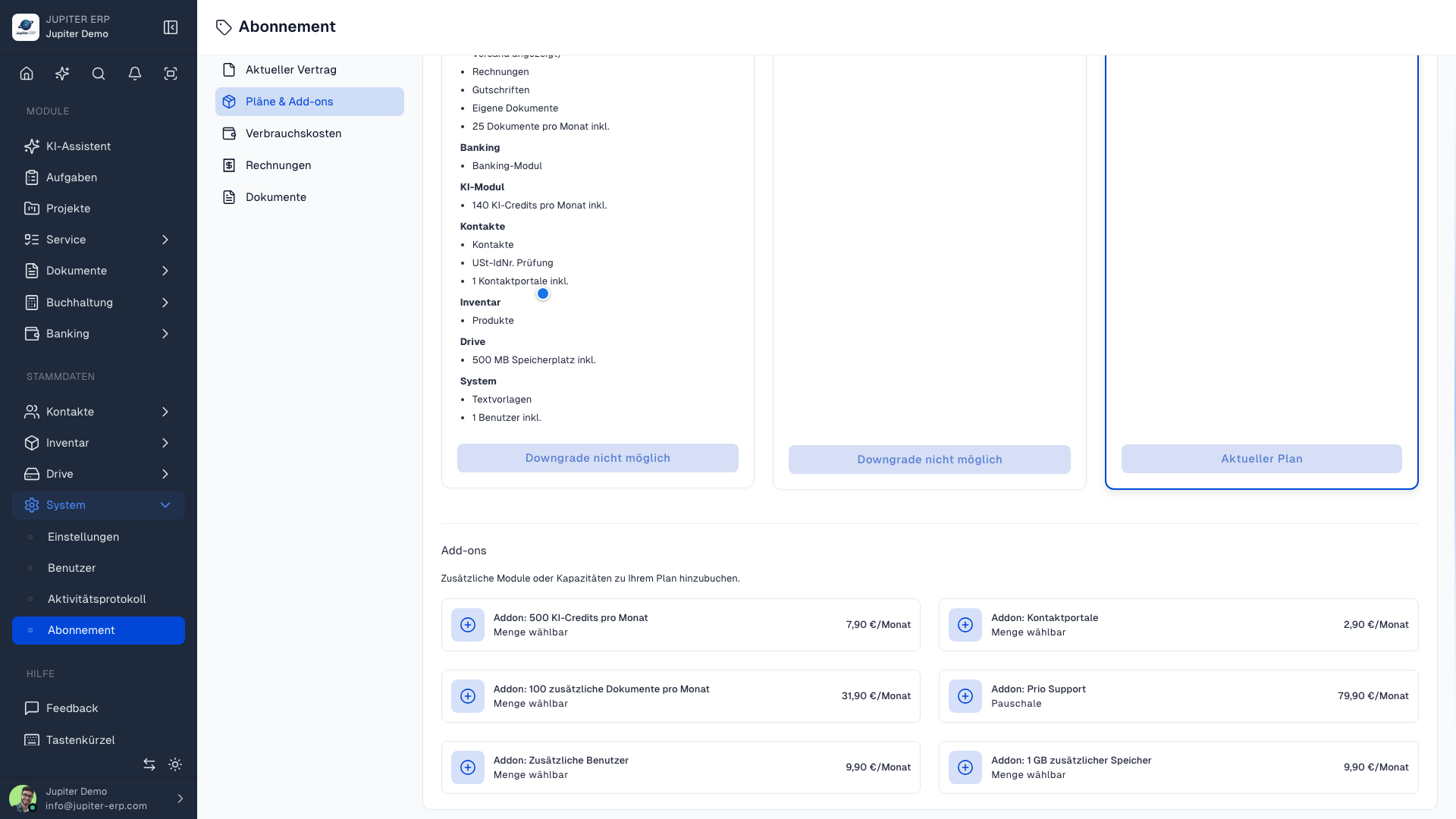Viewport: 1456px width, 819px height.
Task: Expand the Banking chevron
Action: (165, 334)
